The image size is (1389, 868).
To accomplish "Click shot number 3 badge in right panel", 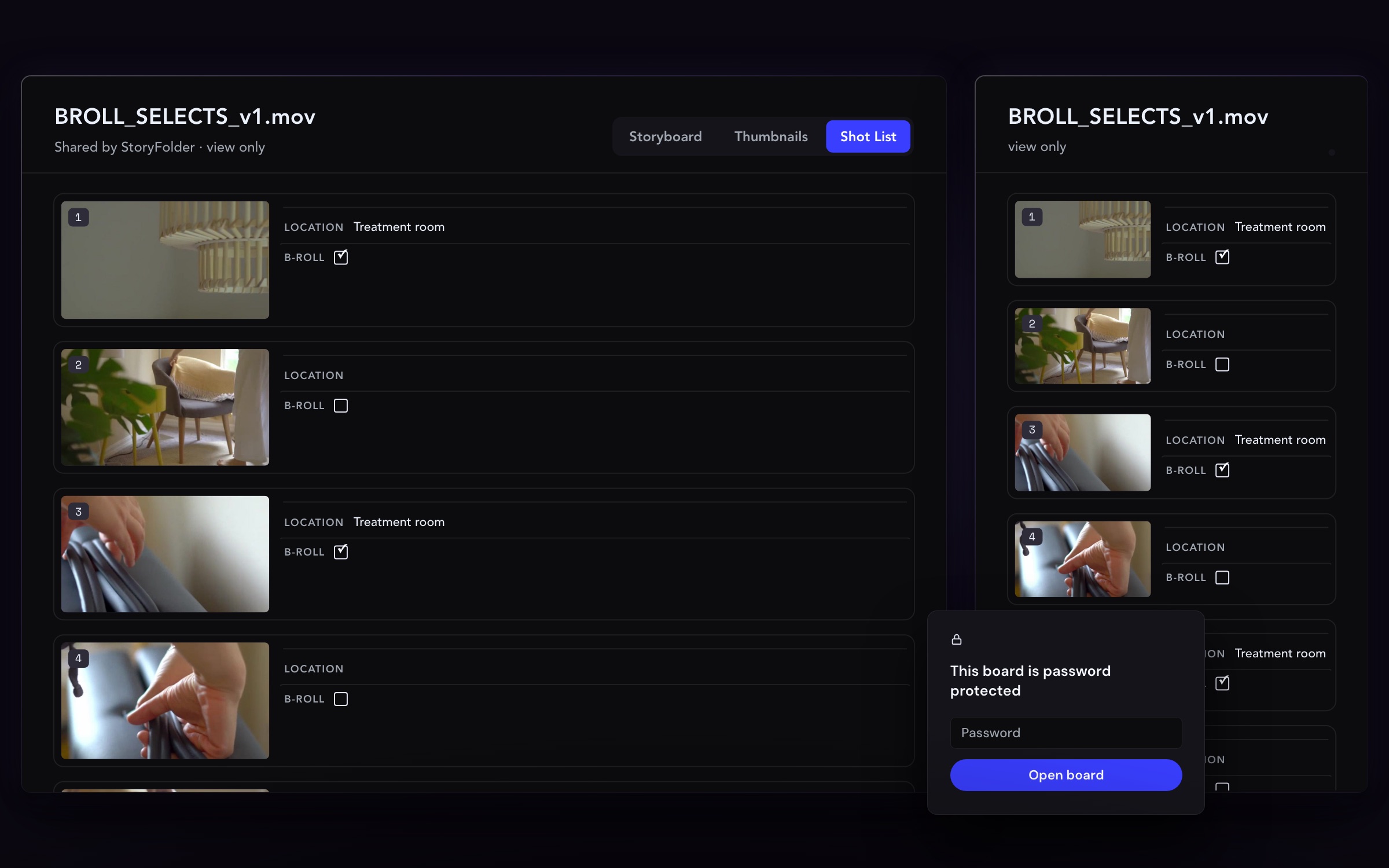I will (x=1032, y=430).
